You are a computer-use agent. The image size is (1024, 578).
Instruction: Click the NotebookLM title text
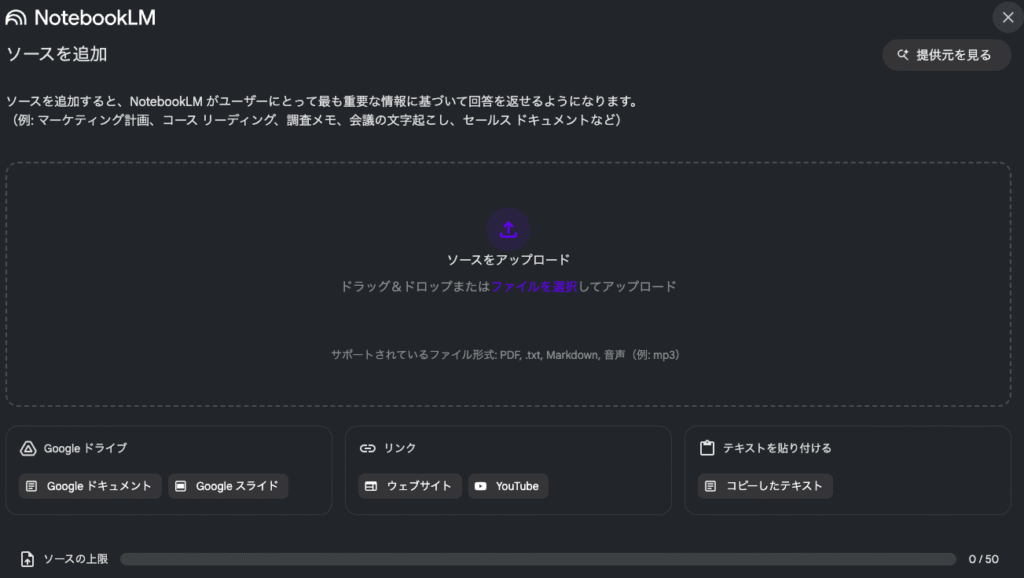(95, 18)
